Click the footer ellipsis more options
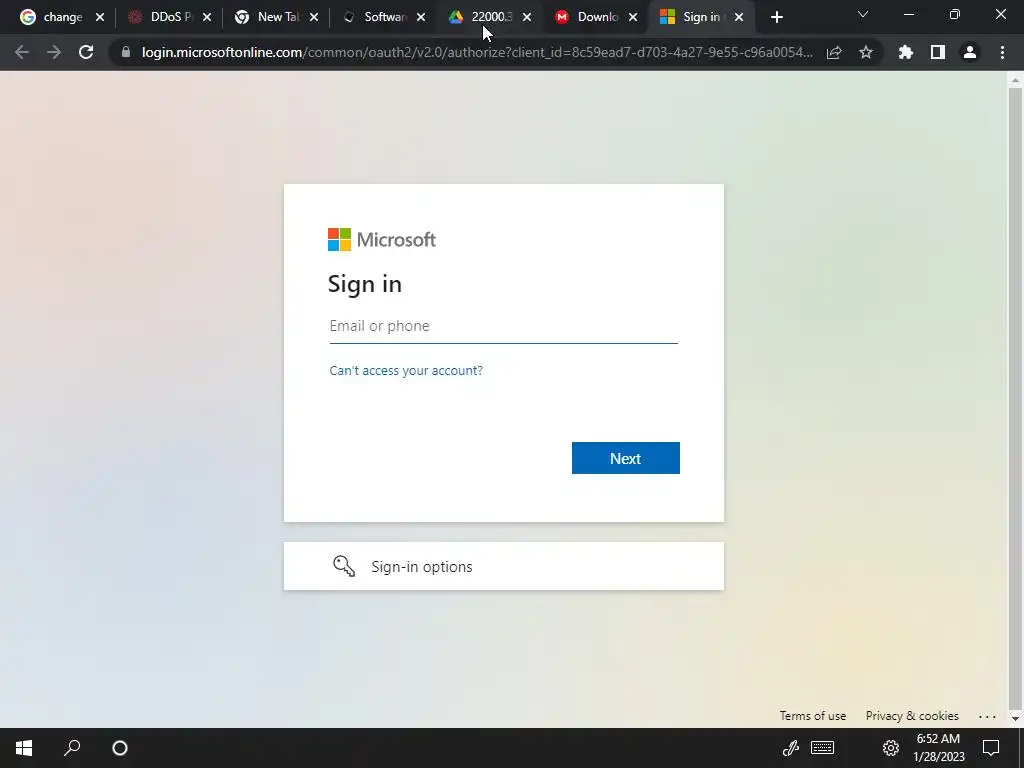This screenshot has width=1024, height=768. click(x=987, y=716)
